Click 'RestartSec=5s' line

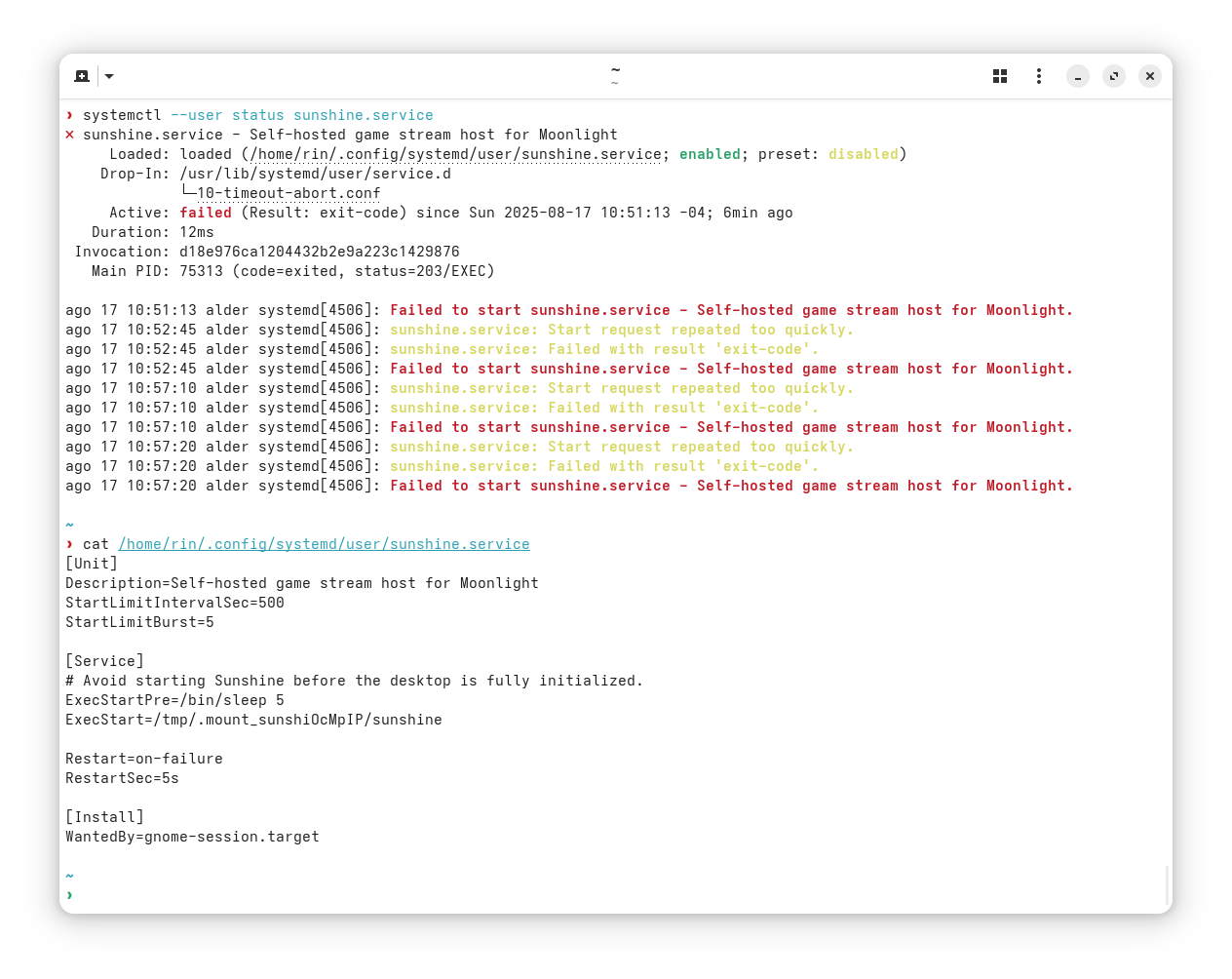point(122,778)
